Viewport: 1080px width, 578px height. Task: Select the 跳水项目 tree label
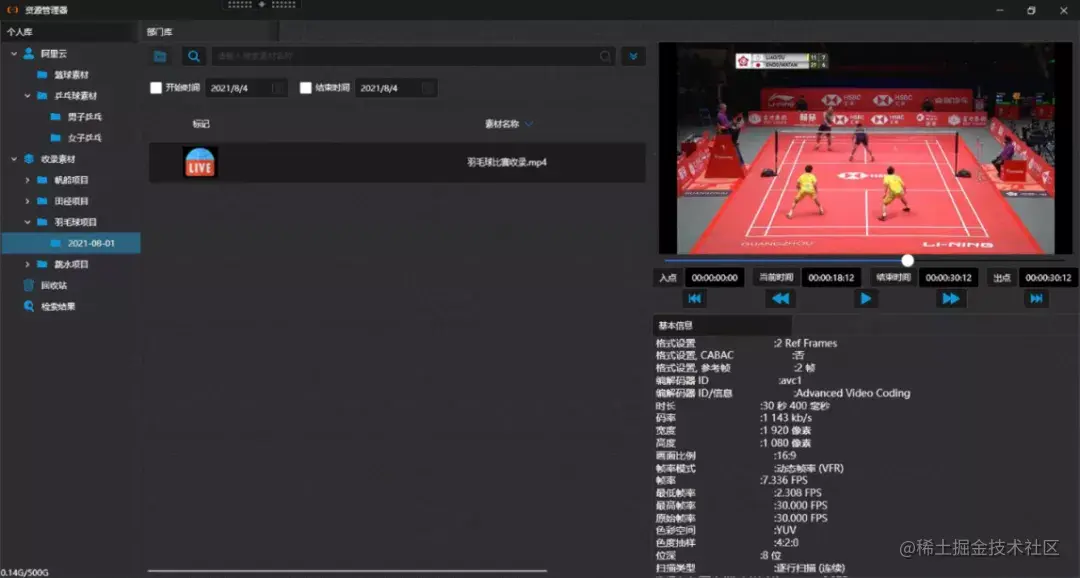click(x=72, y=265)
